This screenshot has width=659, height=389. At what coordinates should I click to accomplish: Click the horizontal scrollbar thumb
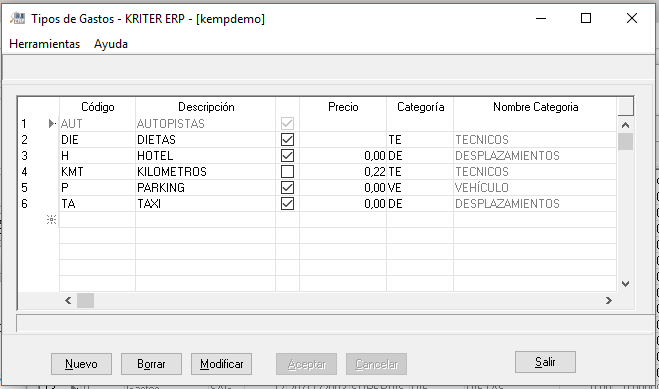(x=85, y=300)
